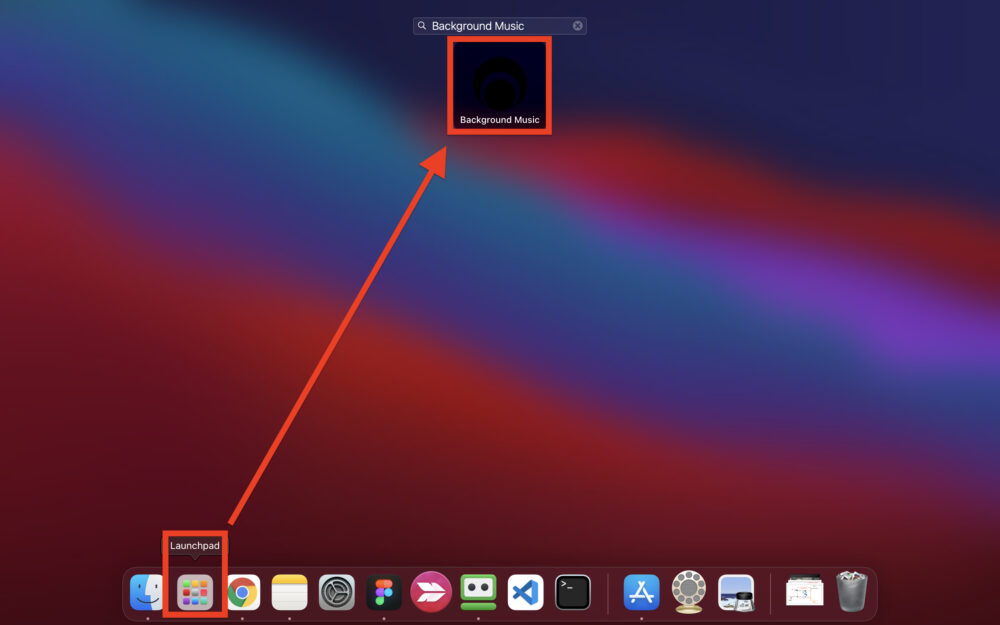Click the Launchpad icon in the Dock
Viewport: 1000px width, 625px height.
point(195,592)
